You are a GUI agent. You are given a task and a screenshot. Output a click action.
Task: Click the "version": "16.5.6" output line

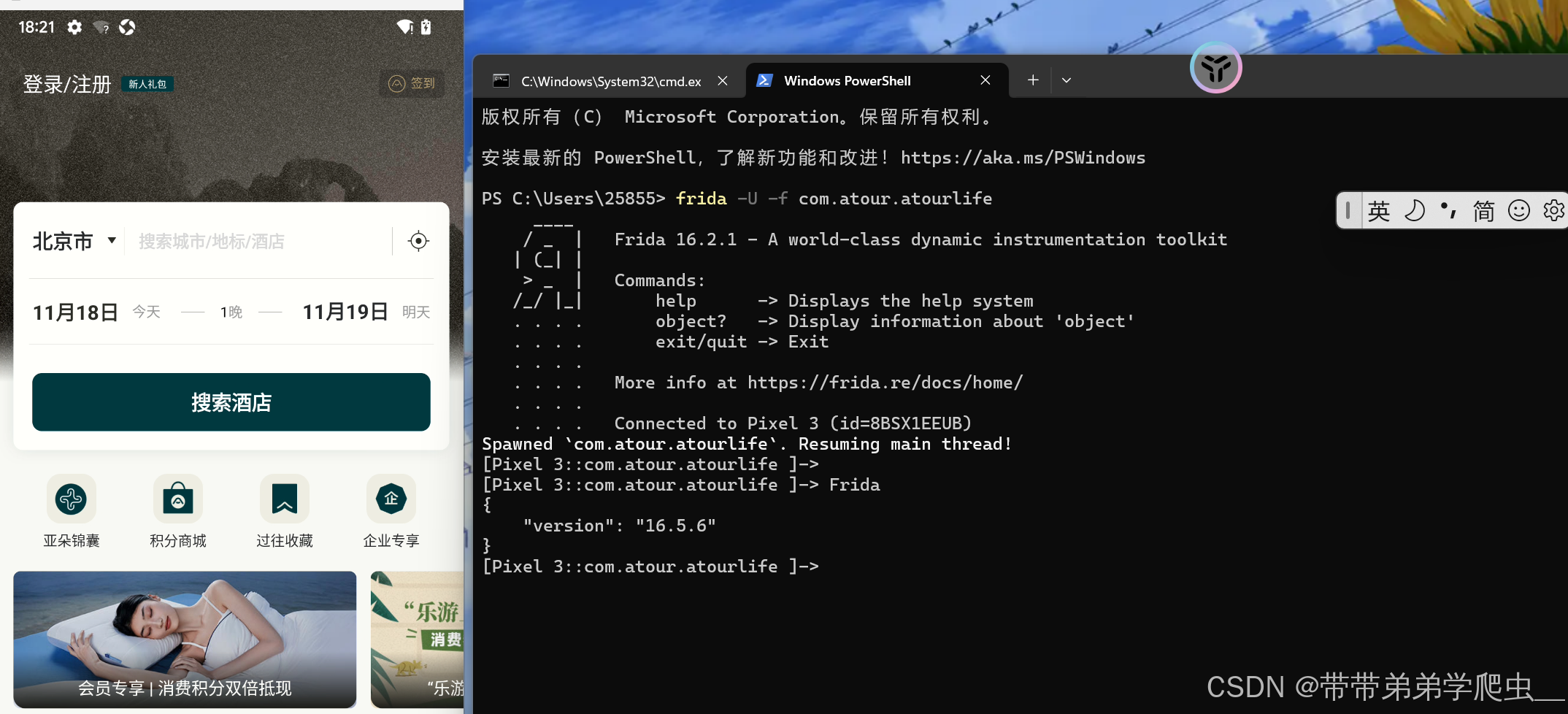point(619,526)
